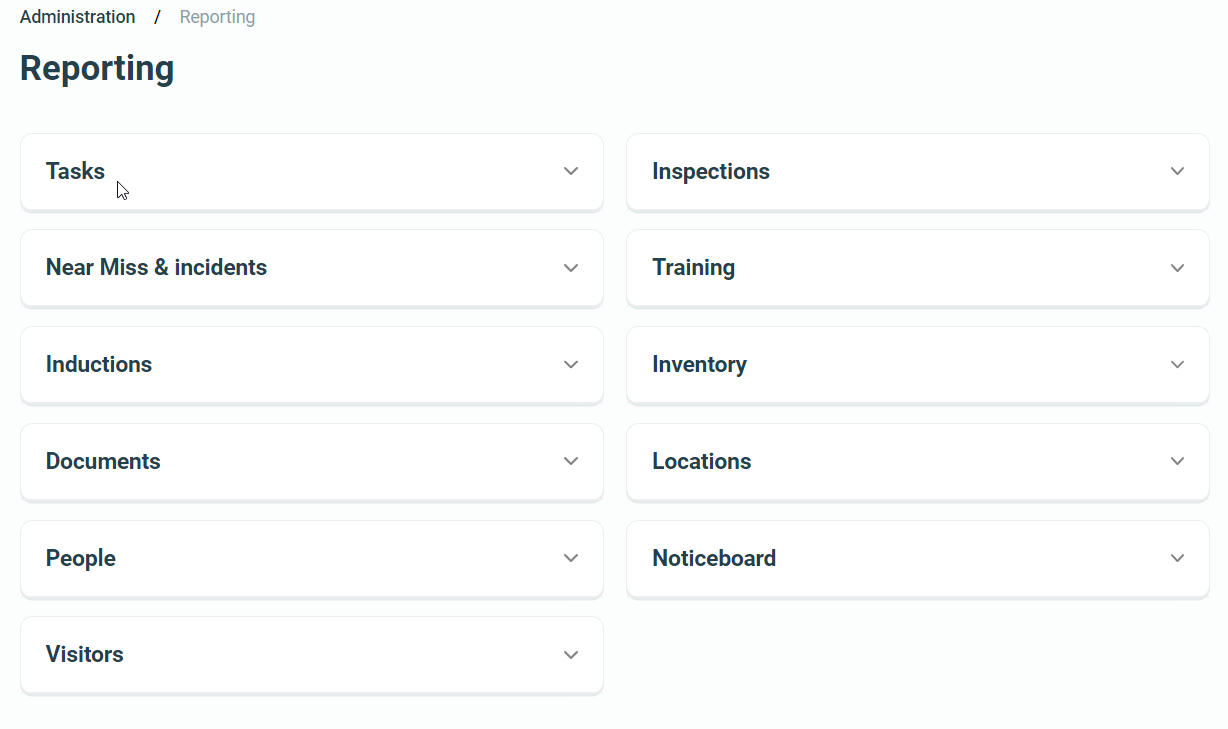Select the Training card label
Viewport: 1228px width, 729px height.
(x=693, y=268)
